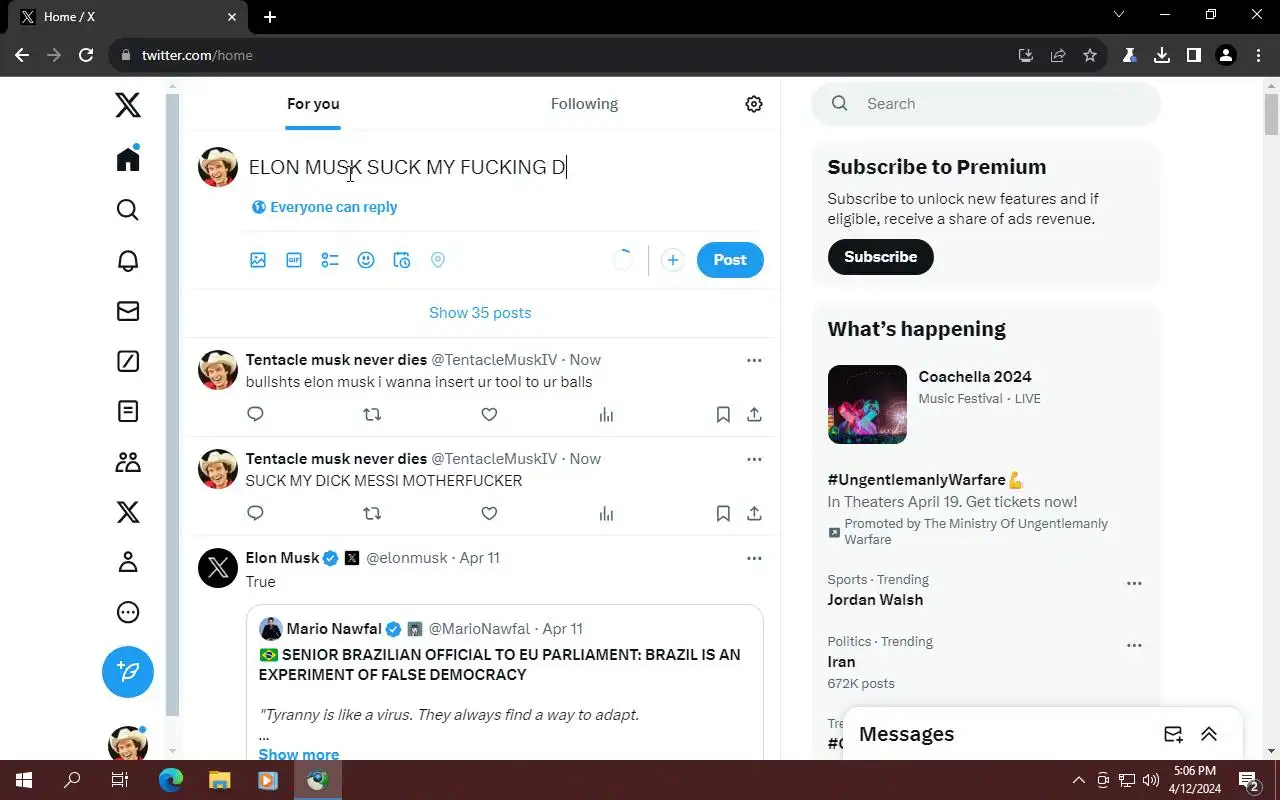This screenshot has height=800, width=1280.
Task: Schedule the post with calendar icon
Action: 402,260
